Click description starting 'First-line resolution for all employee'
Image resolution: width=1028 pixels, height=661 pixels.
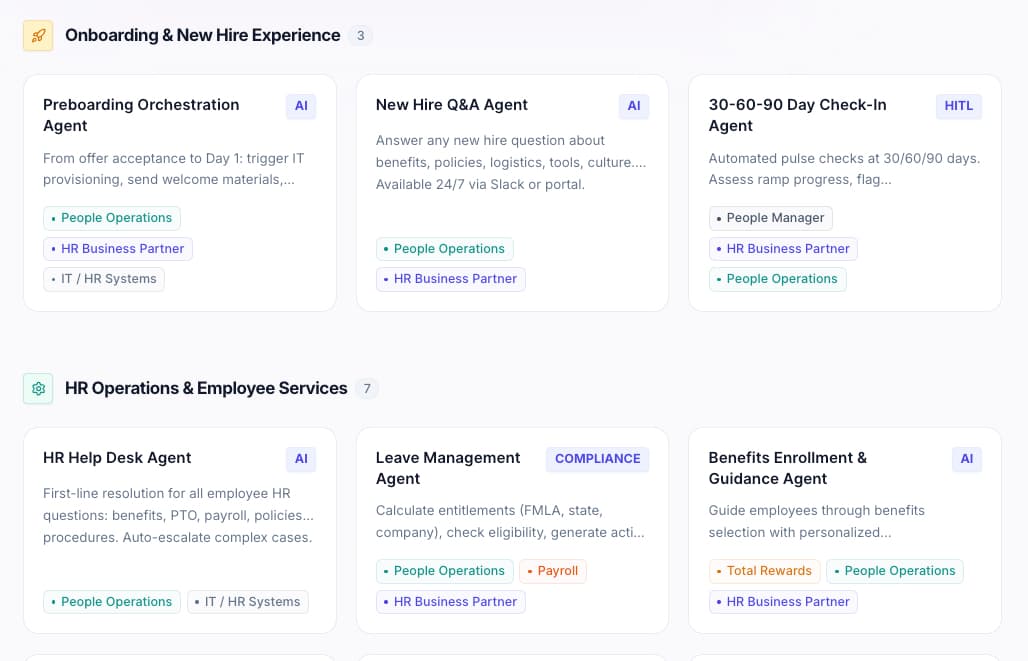(178, 515)
